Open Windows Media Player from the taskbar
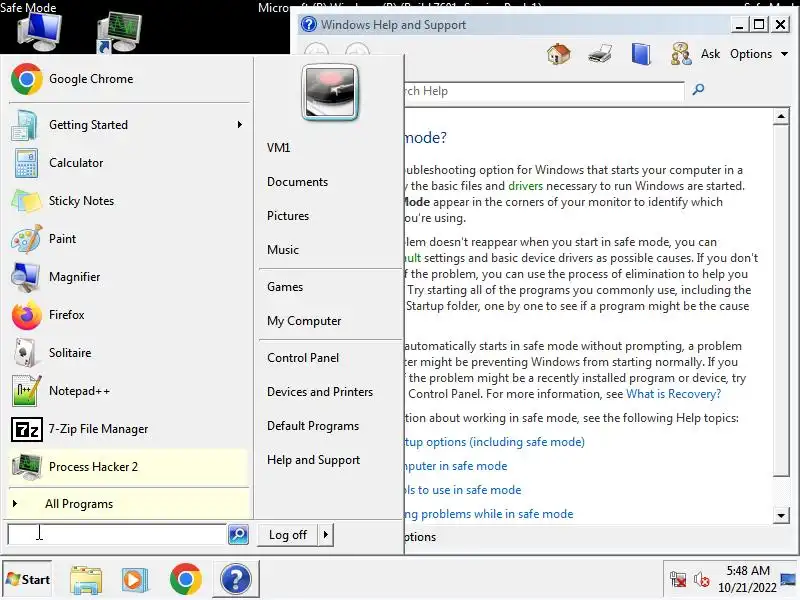 135,580
